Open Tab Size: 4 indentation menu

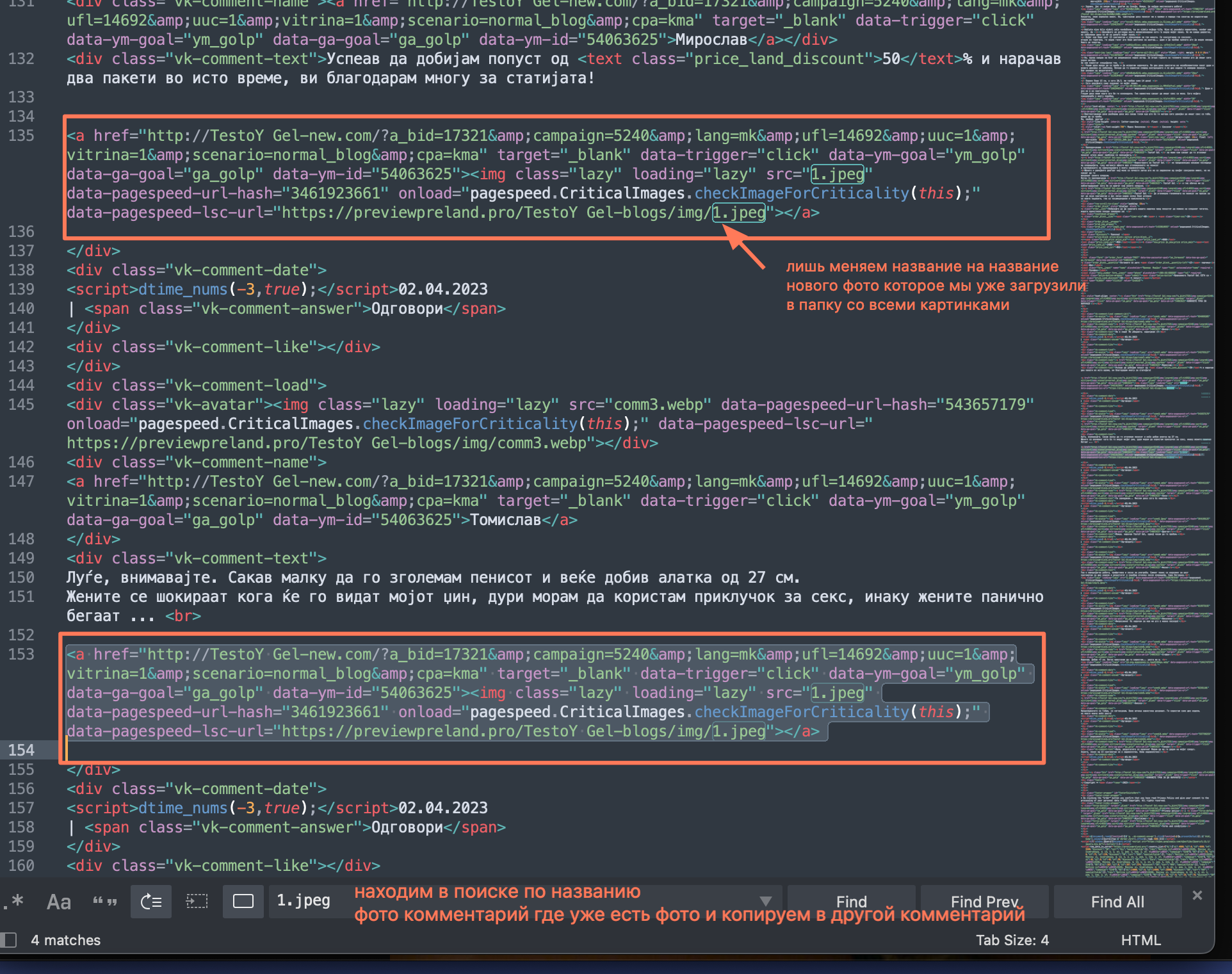(1012, 940)
